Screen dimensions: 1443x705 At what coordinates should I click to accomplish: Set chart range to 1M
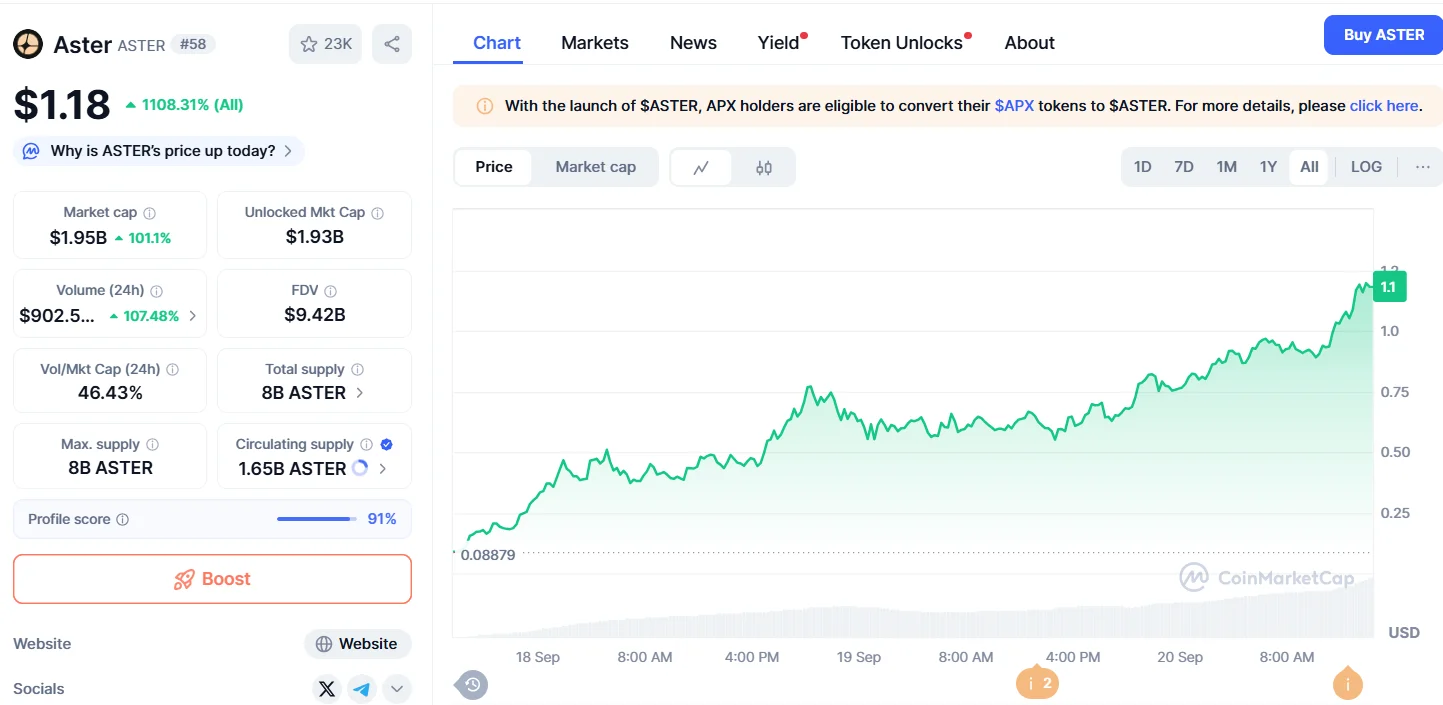click(1227, 167)
